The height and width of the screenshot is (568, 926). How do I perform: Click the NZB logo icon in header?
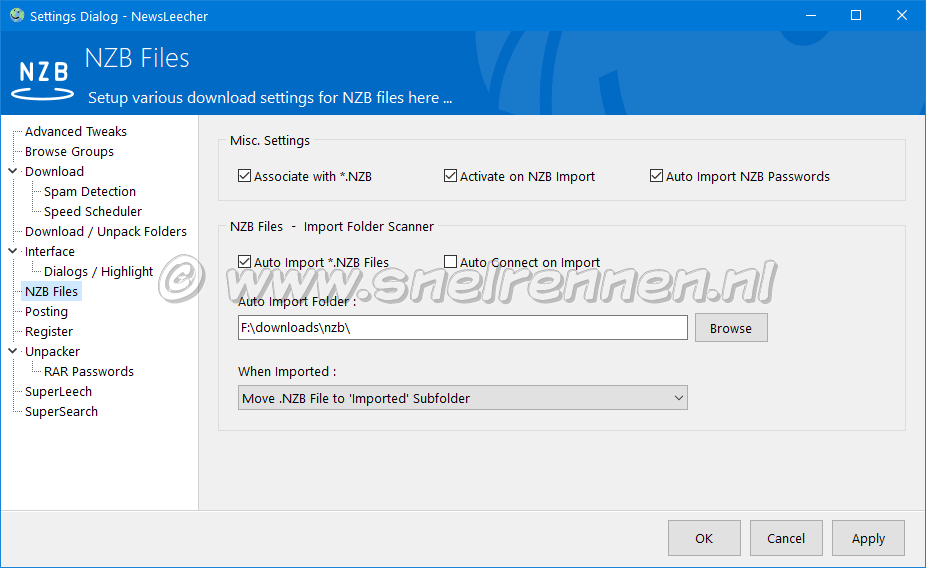coord(43,79)
